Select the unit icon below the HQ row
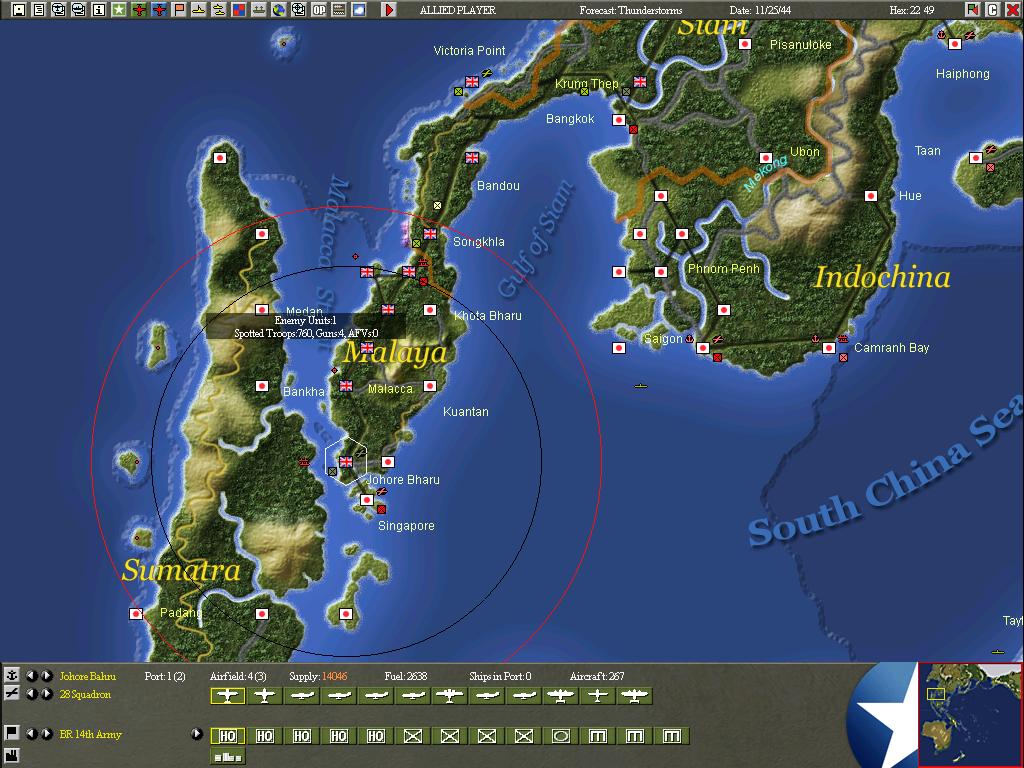This screenshot has width=1024, height=768. [x=227, y=757]
